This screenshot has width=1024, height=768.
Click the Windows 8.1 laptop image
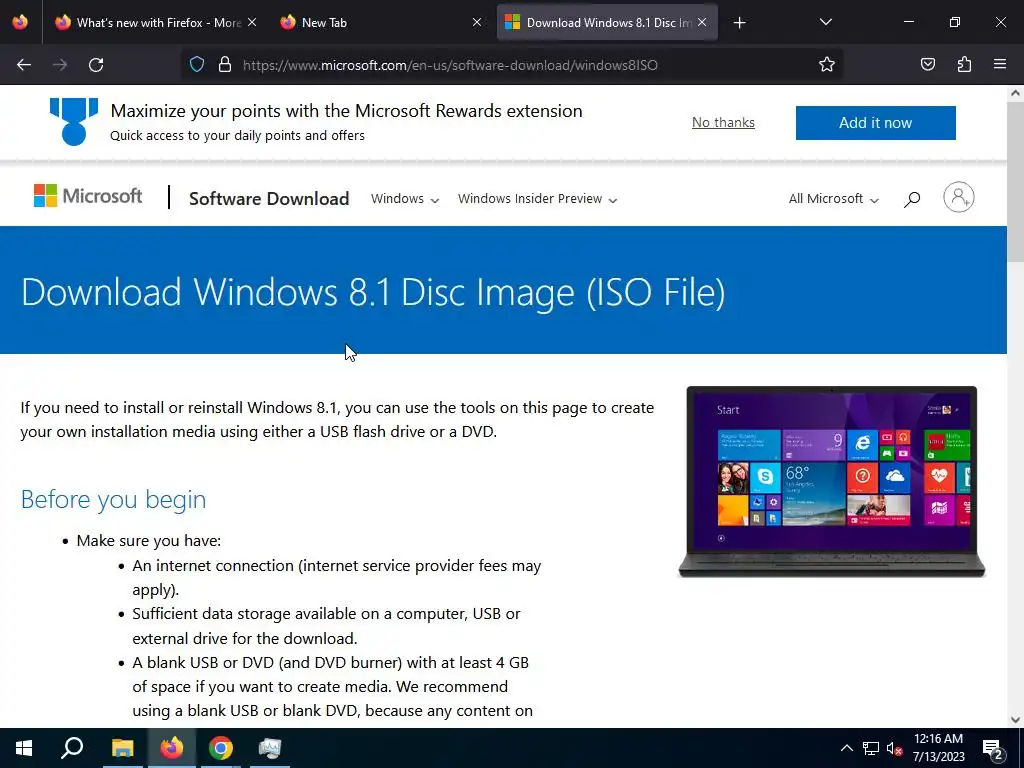[831, 481]
